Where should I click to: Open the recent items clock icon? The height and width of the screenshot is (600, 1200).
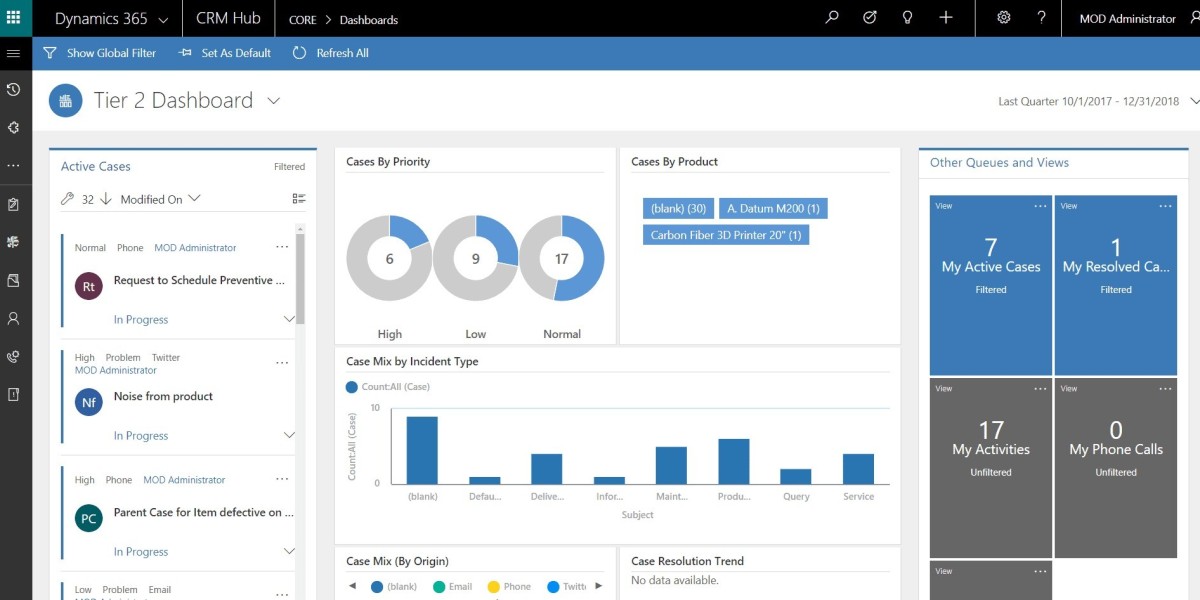pyautogui.click(x=13, y=90)
